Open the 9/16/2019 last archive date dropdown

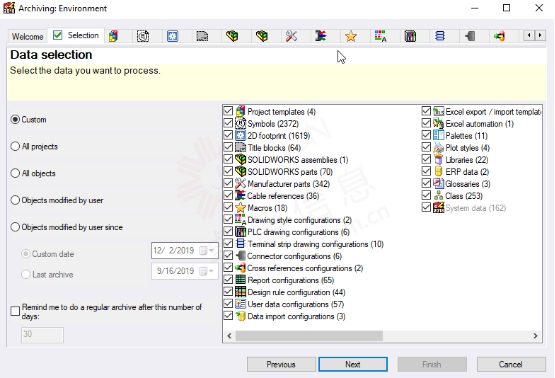(x=211, y=271)
